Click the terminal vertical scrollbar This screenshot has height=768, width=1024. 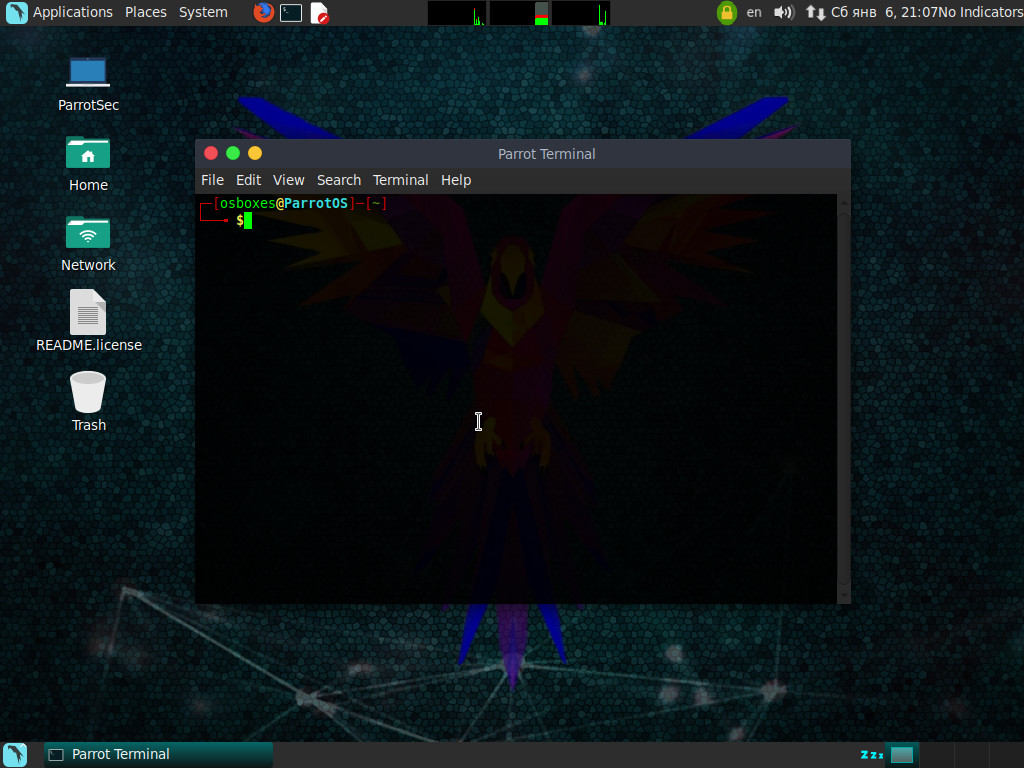pos(843,398)
